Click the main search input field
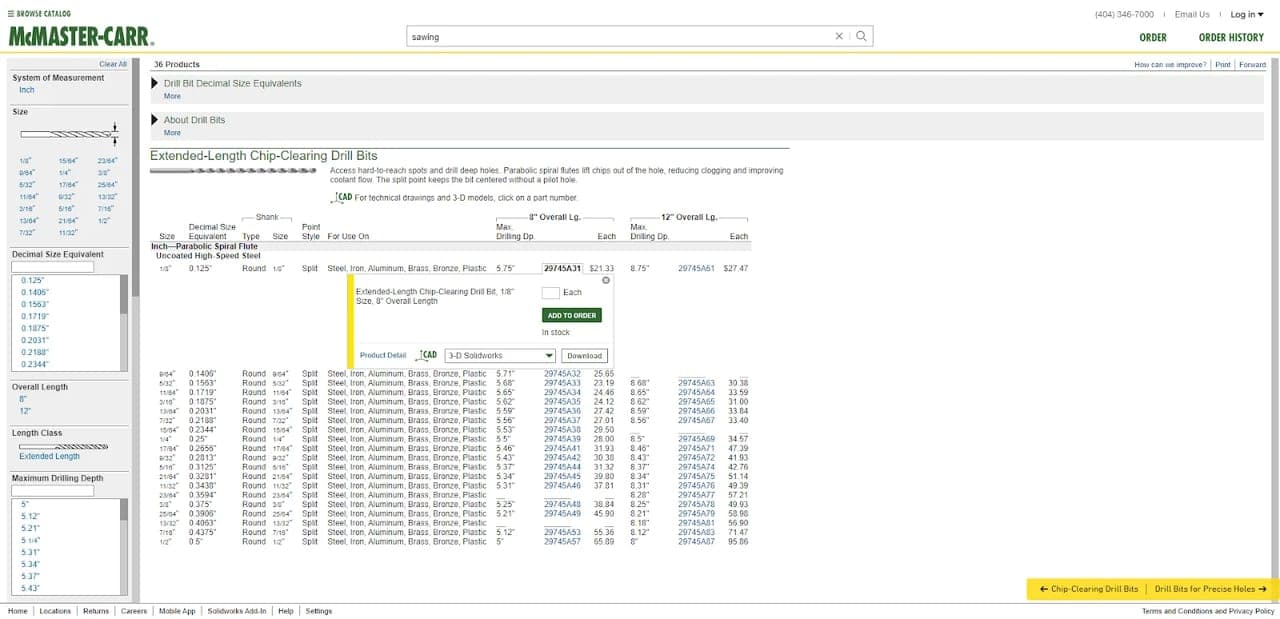The image size is (1280, 619). 620,36
